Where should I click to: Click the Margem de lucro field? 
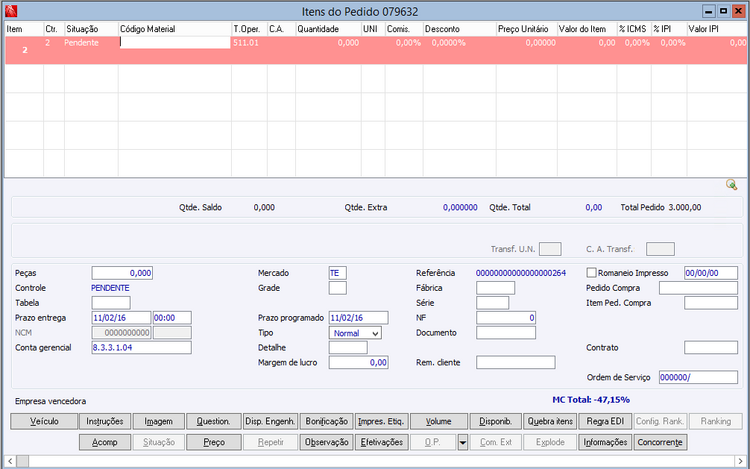(358, 362)
